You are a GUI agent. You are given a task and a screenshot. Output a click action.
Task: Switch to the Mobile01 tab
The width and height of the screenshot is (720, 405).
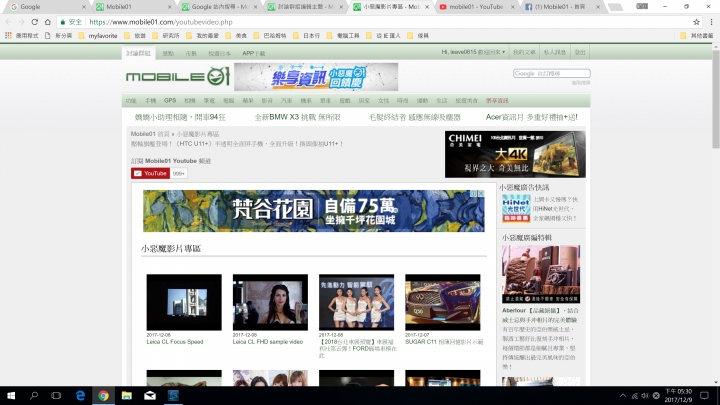tap(133, 7)
